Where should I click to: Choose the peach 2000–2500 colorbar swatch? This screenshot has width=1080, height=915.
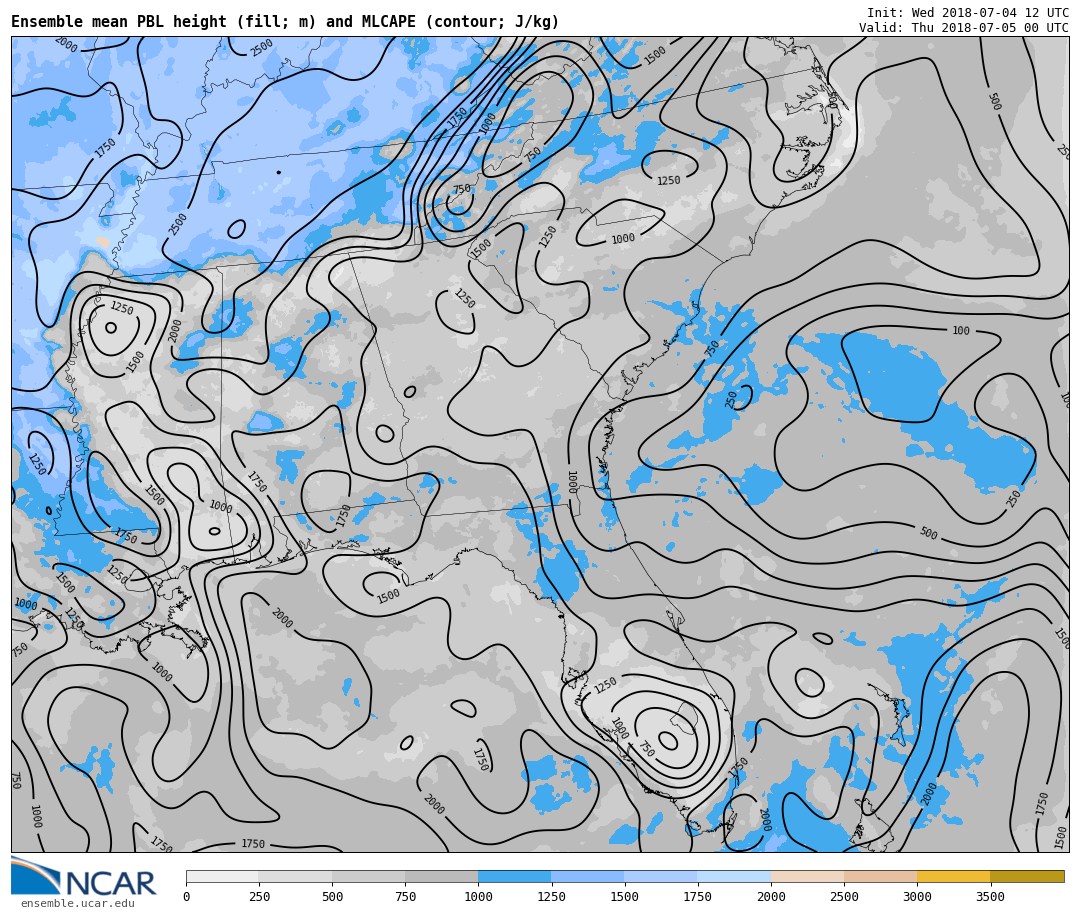click(807, 876)
